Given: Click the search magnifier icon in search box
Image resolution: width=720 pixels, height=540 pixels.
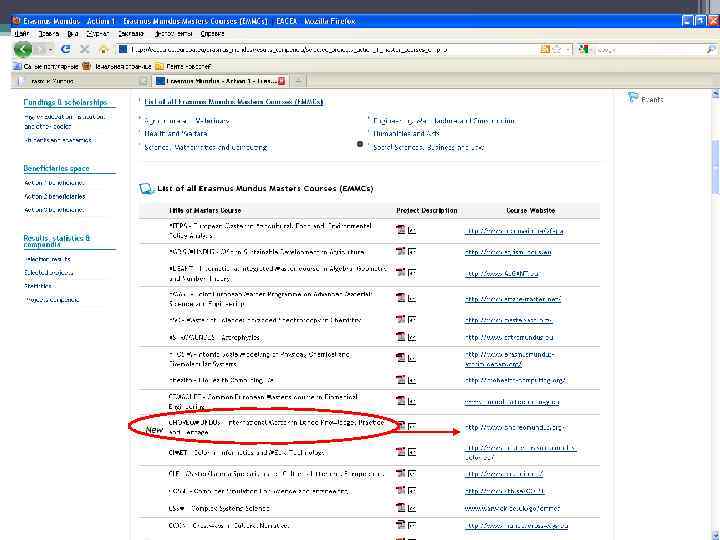Looking at the screenshot, I should 710,49.
